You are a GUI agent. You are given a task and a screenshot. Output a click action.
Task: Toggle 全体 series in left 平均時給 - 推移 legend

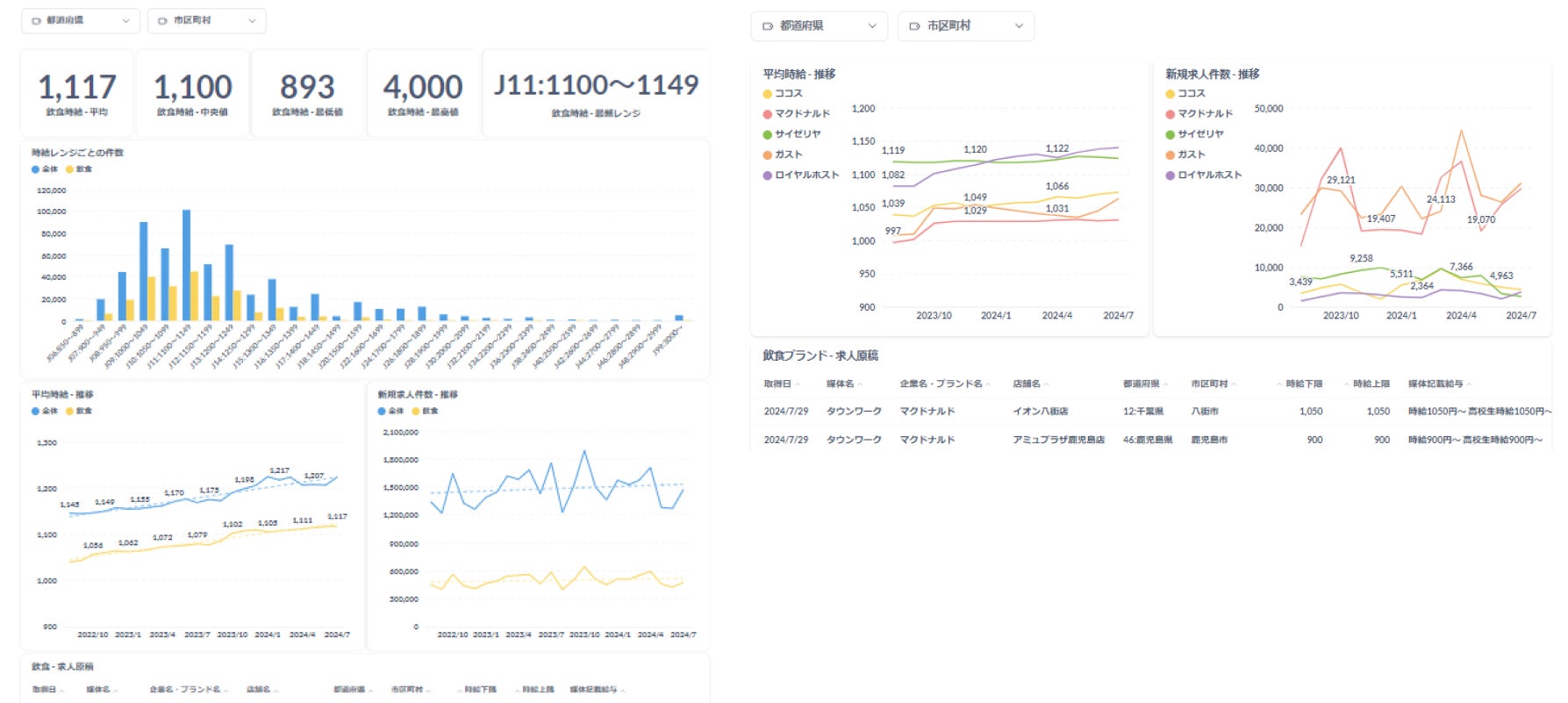point(45,411)
